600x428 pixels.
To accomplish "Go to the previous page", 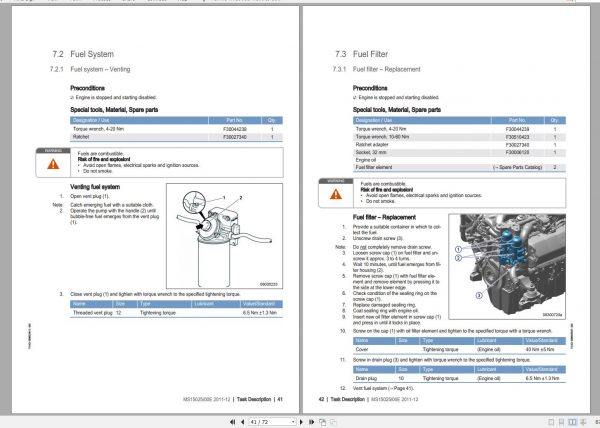I will pyautogui.click(x=243, y=422).
